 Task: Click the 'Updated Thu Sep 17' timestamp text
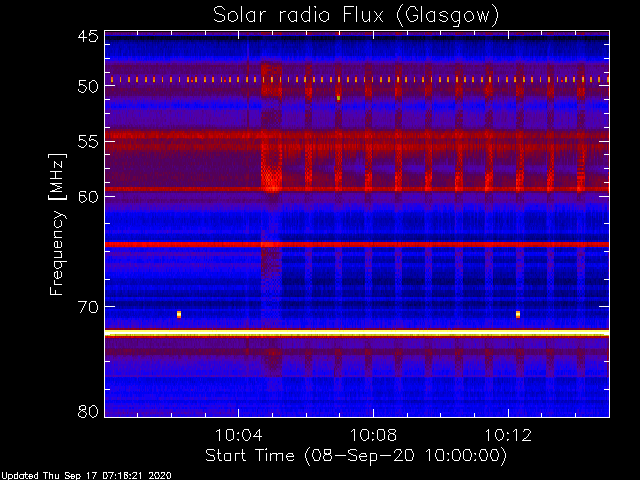[x=86, y=476]
